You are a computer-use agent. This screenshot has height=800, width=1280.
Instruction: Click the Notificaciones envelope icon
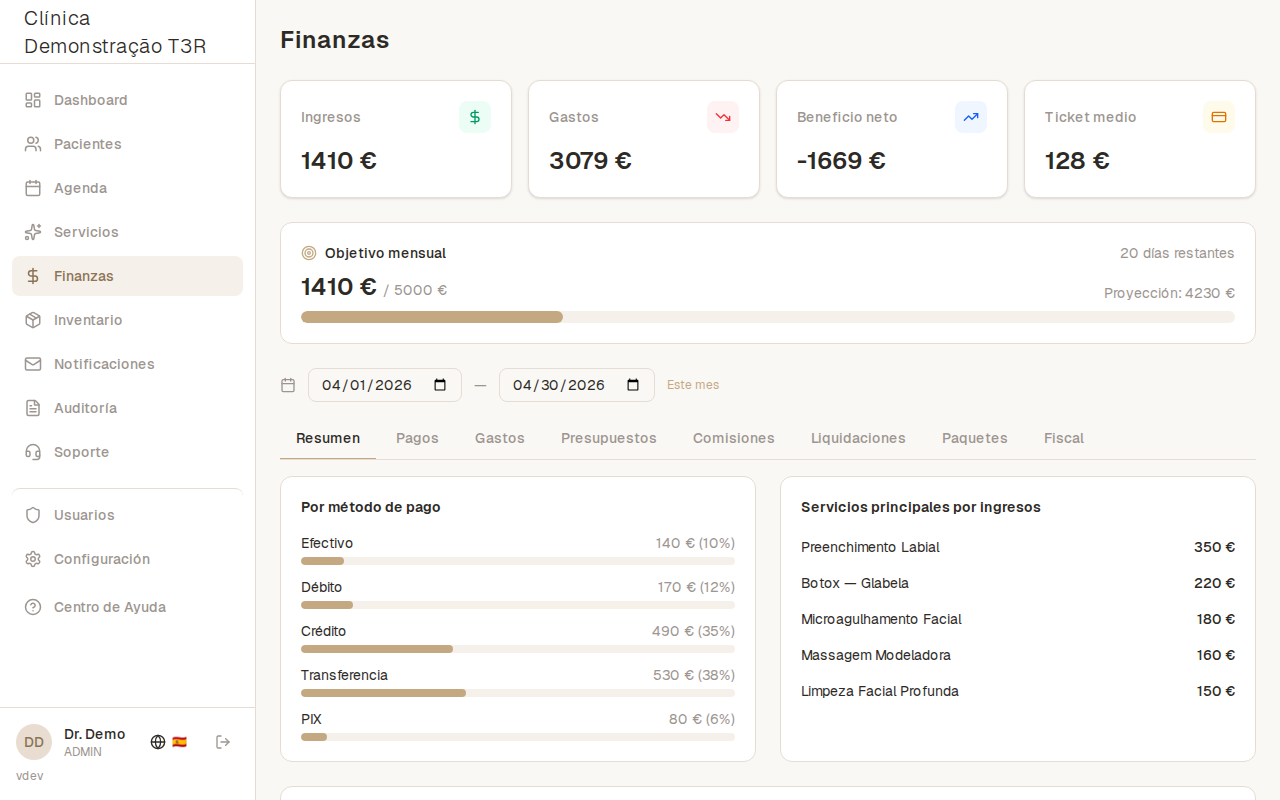click(31, 364)
